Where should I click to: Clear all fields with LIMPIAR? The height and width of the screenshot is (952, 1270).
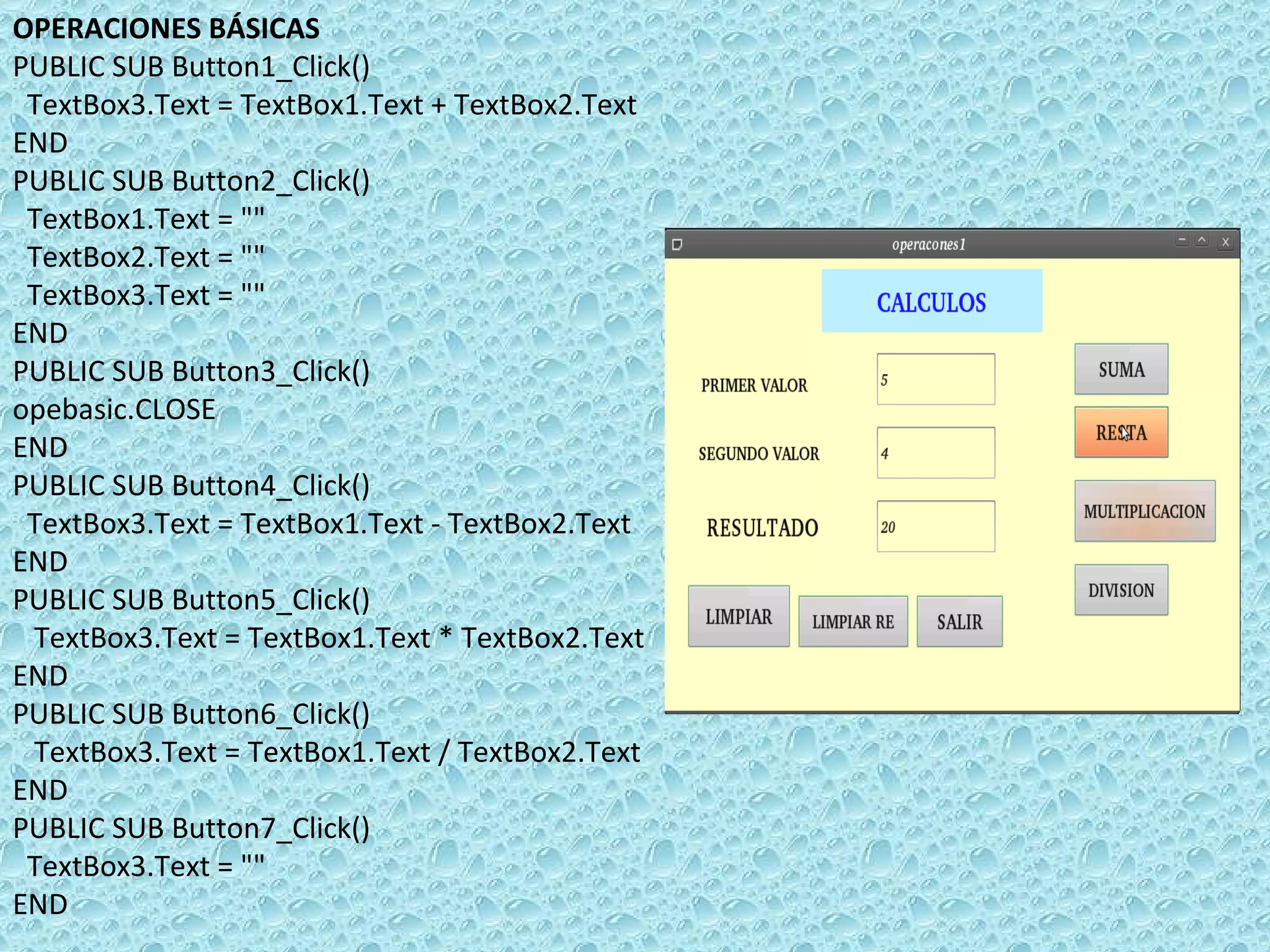pyautogui.click(x=739, y=617)
